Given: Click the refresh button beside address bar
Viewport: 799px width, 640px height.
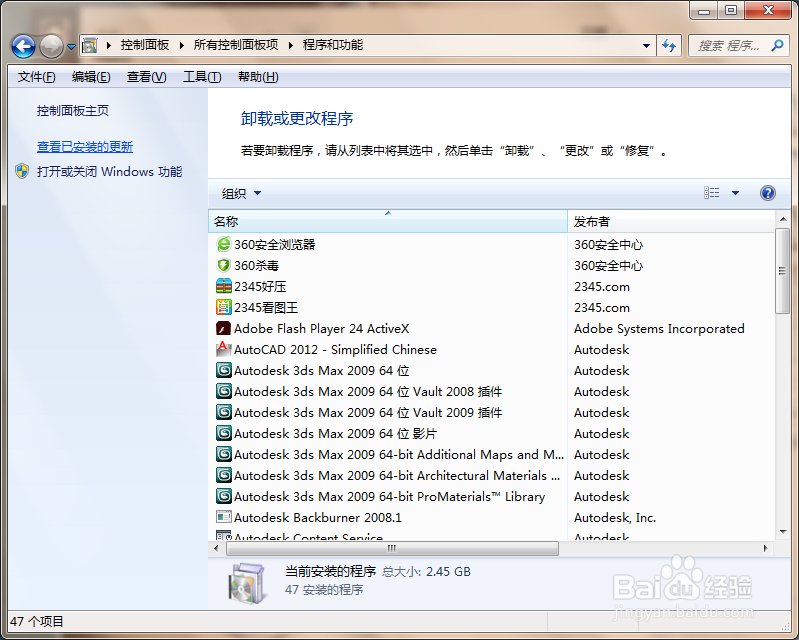Looking at the screenshot, I should tap(669, 46).
